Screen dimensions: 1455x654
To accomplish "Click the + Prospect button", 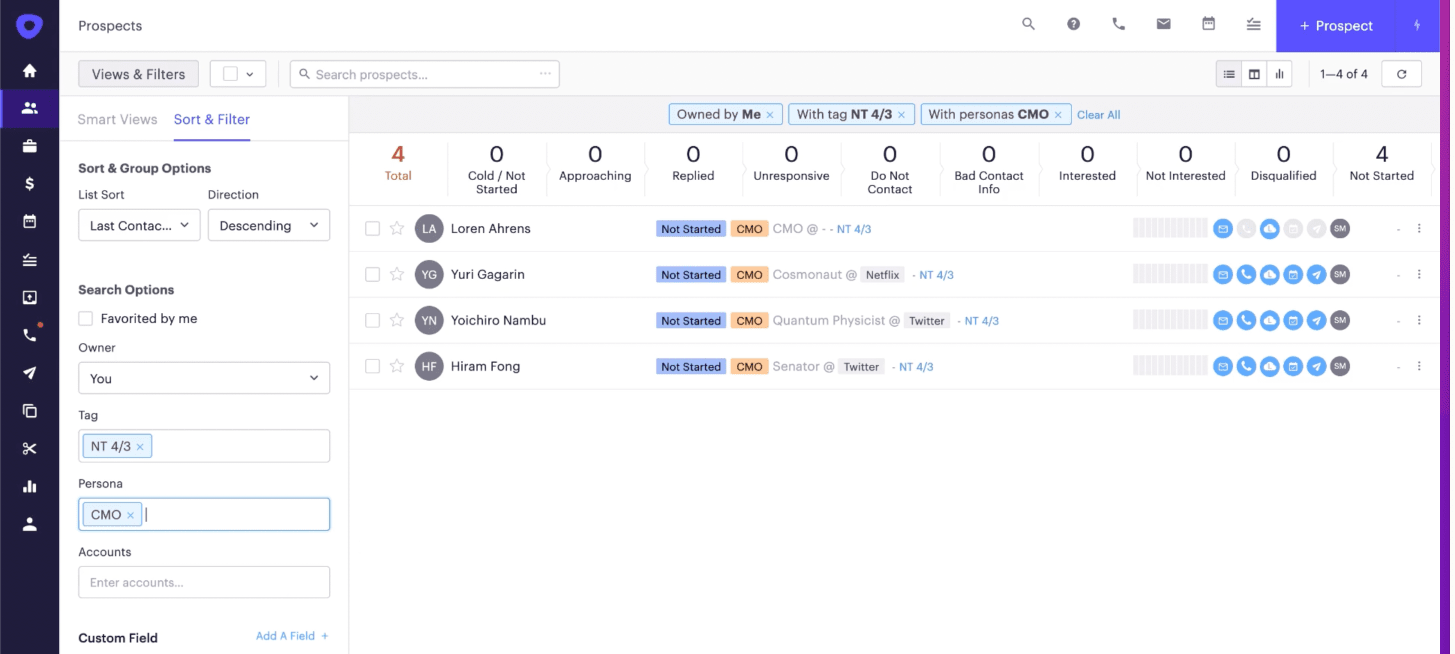I will click(x=1336, y=25).
